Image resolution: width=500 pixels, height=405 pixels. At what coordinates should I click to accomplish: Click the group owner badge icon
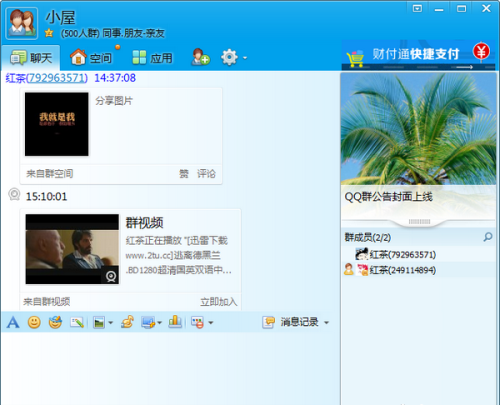(349, 269)
